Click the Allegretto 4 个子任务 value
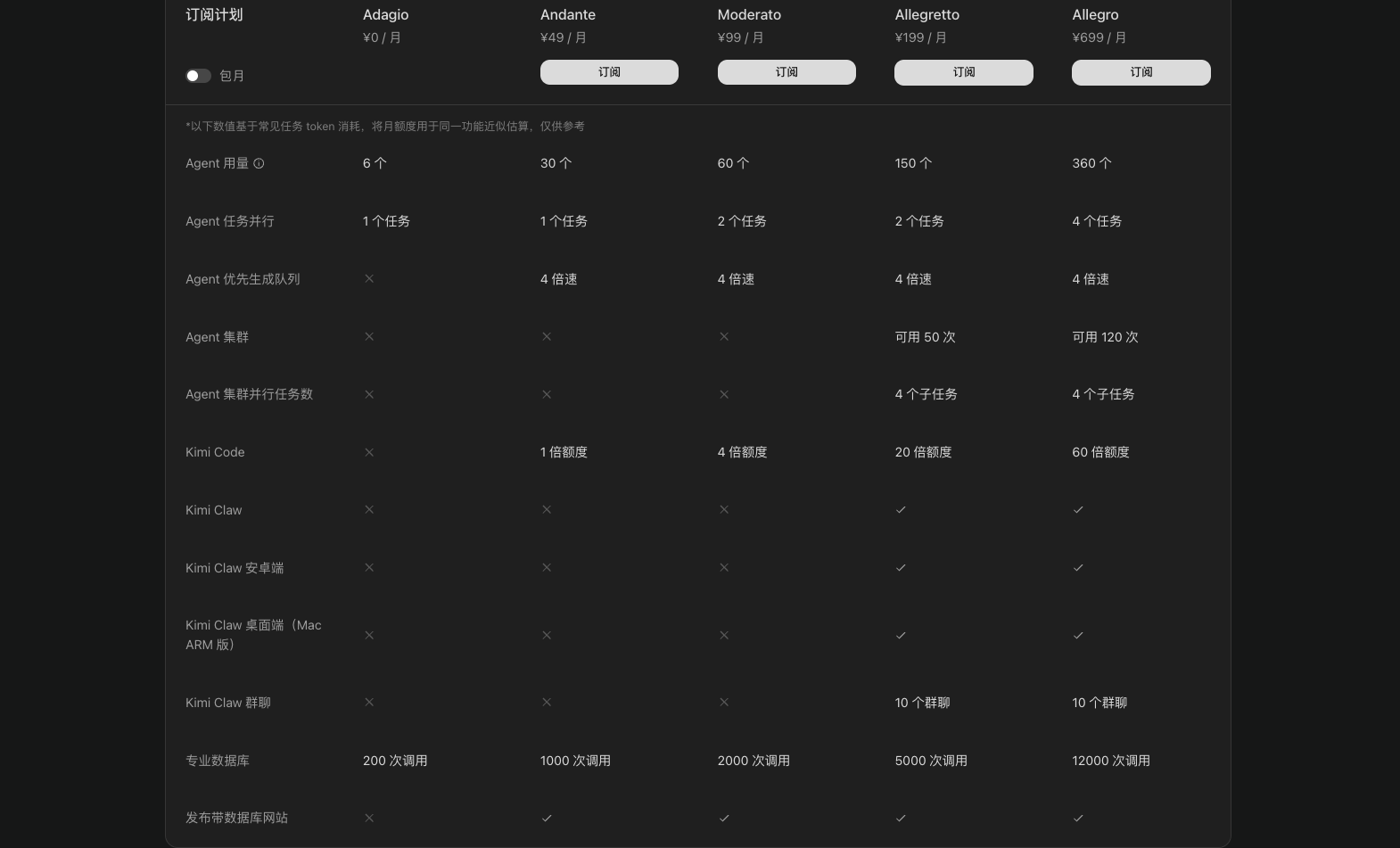This screenshot has width=1400, height=848. 926,394
